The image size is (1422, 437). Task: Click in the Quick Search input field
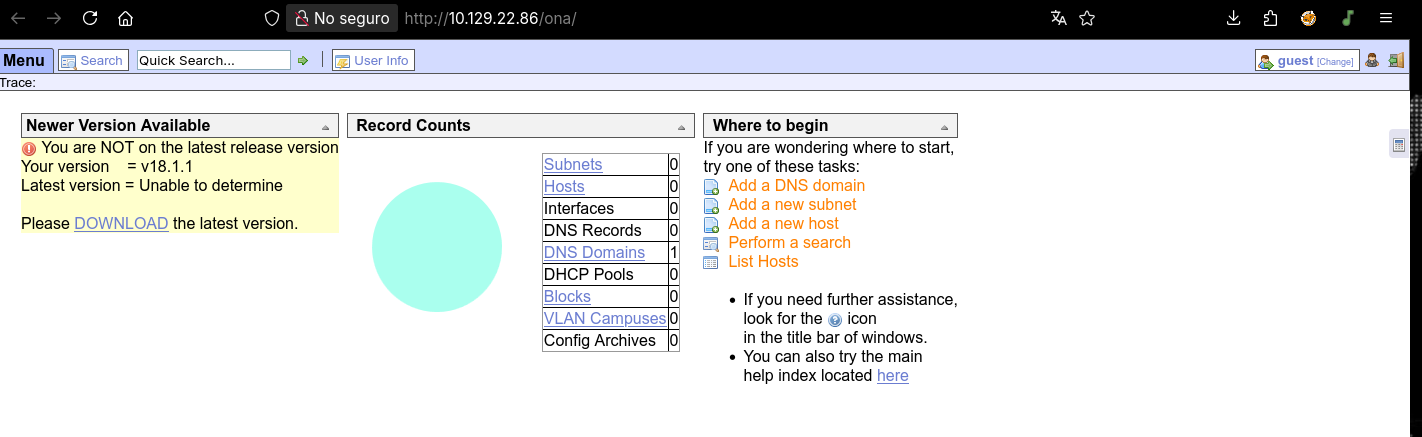tap(213, 61)
